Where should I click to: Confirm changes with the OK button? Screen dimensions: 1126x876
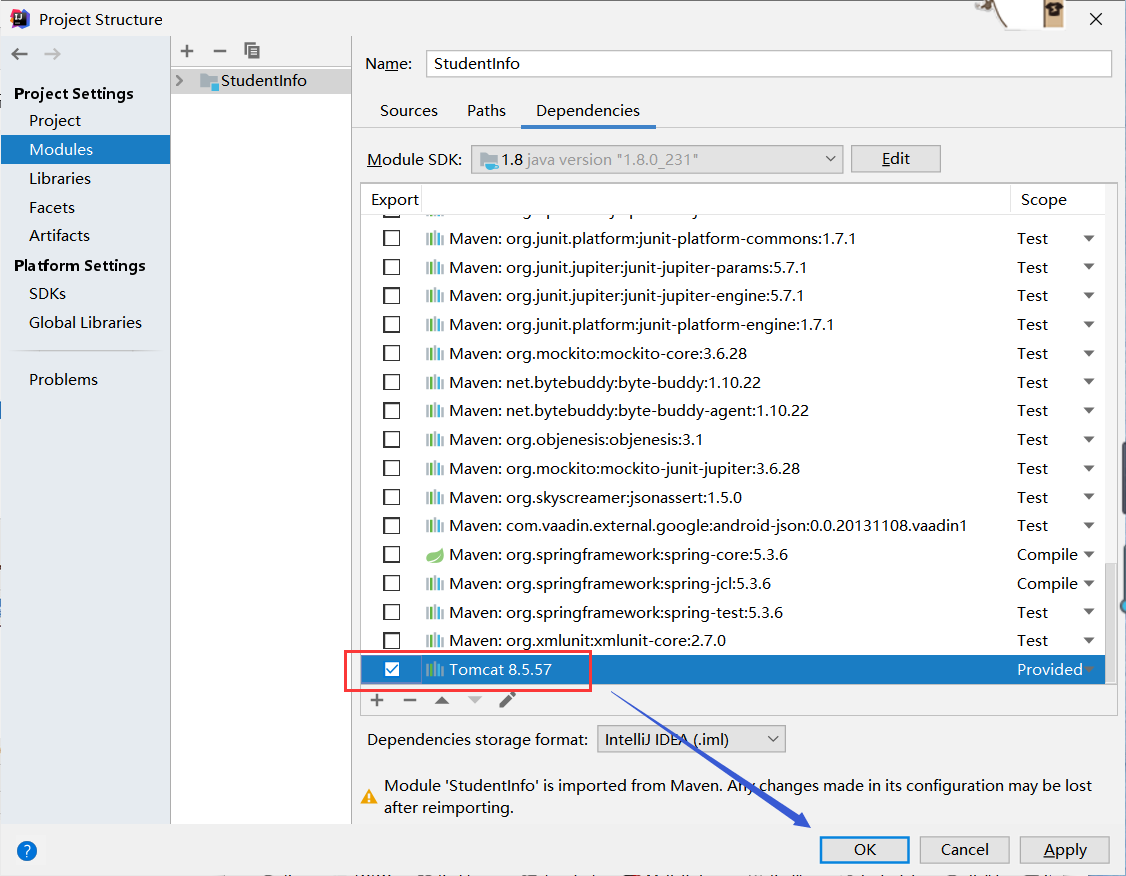coord(865,850)
